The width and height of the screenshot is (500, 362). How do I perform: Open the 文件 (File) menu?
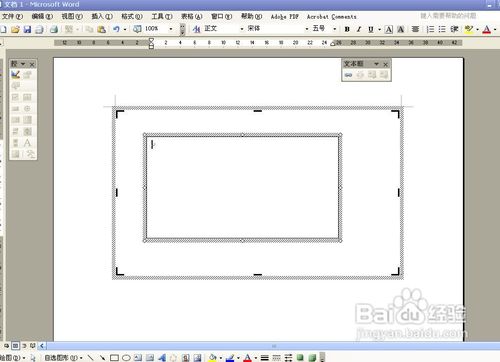[12, 16]
